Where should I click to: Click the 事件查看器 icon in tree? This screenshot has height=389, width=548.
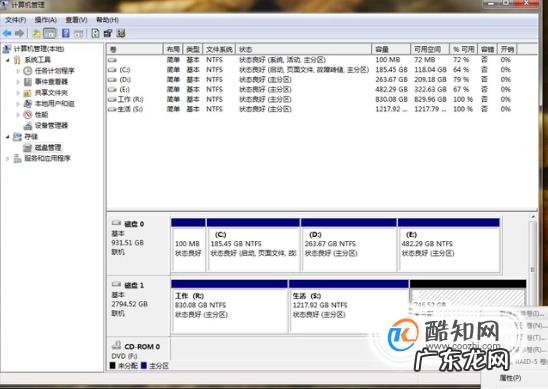28,82
